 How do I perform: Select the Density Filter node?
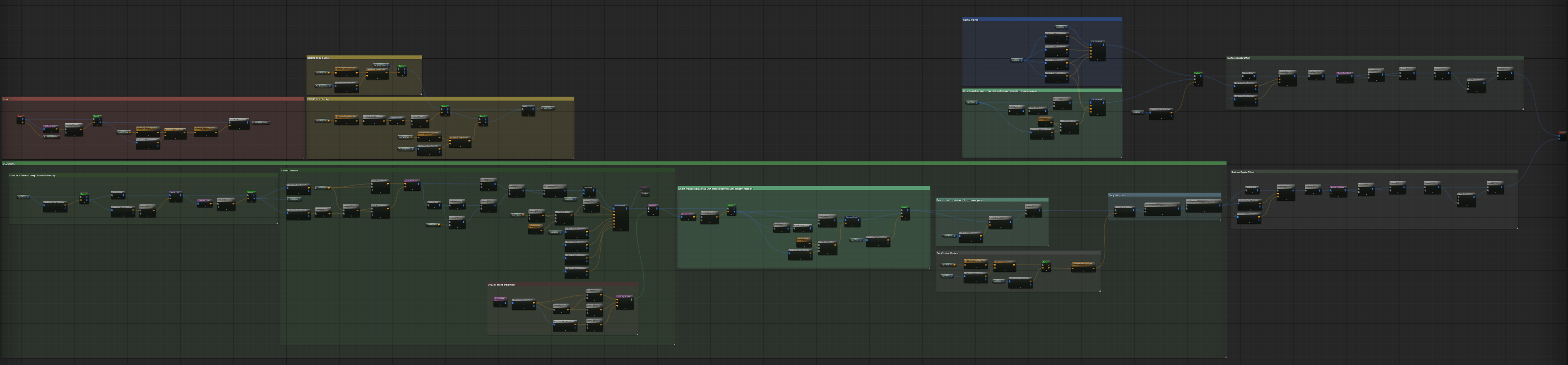pyautogui.click(x=176, y=195)
